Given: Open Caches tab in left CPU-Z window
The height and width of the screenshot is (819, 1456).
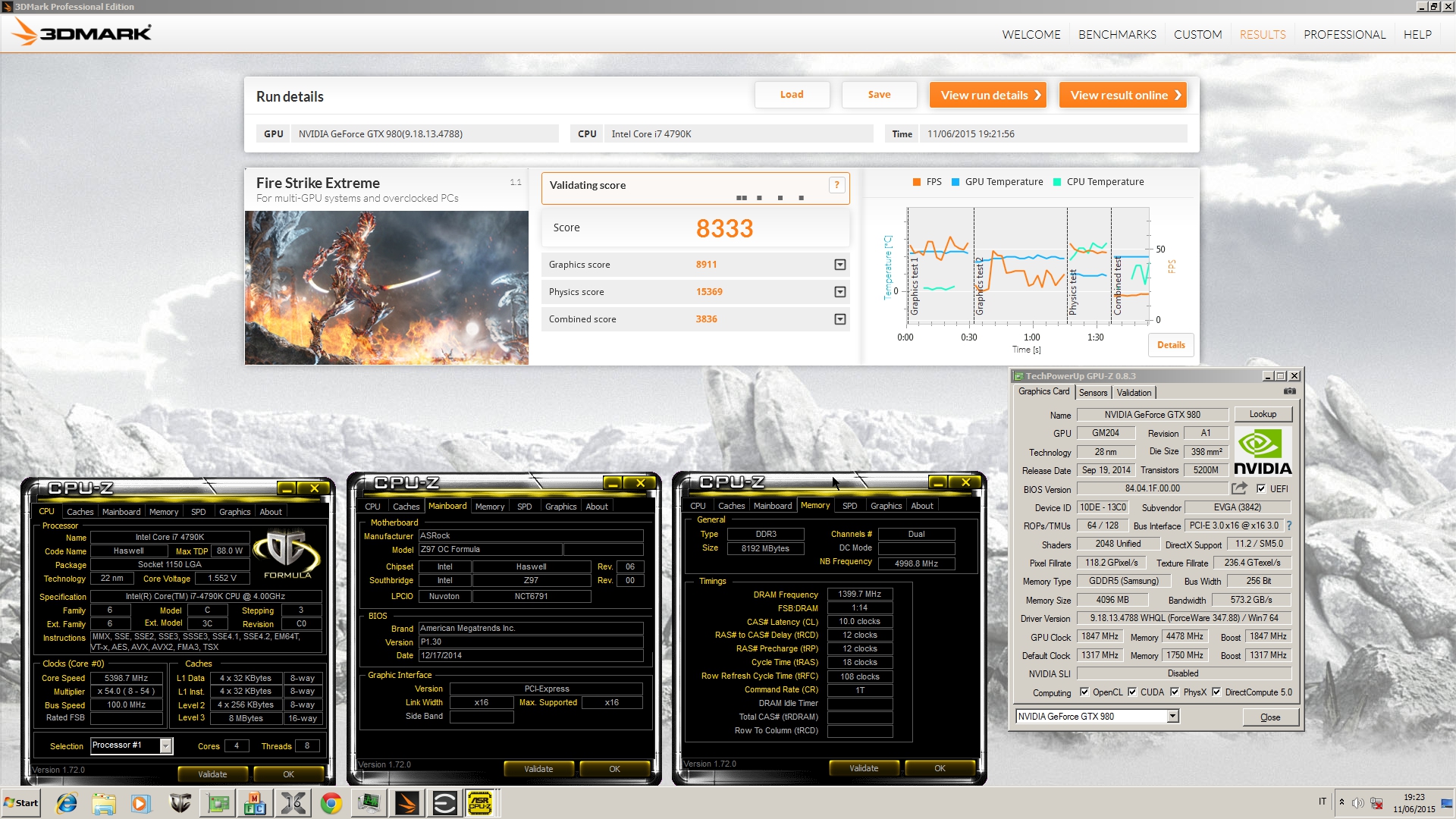Looking at the screenshot, I should 80,512.
